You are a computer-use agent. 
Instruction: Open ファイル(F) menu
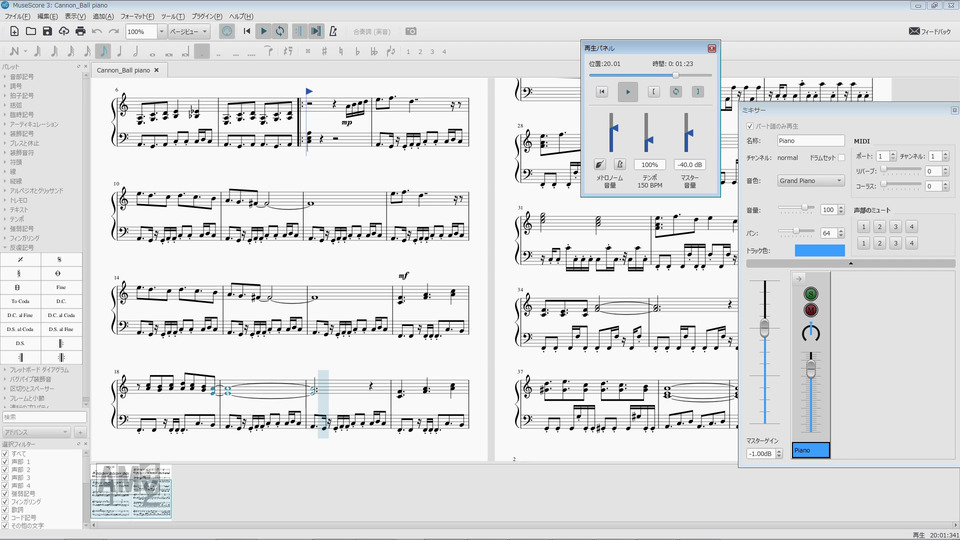tap(17, 17)
